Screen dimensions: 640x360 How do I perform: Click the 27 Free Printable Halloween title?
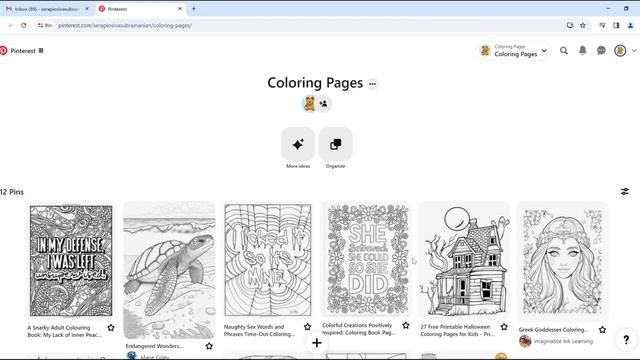tap(457, 330)
